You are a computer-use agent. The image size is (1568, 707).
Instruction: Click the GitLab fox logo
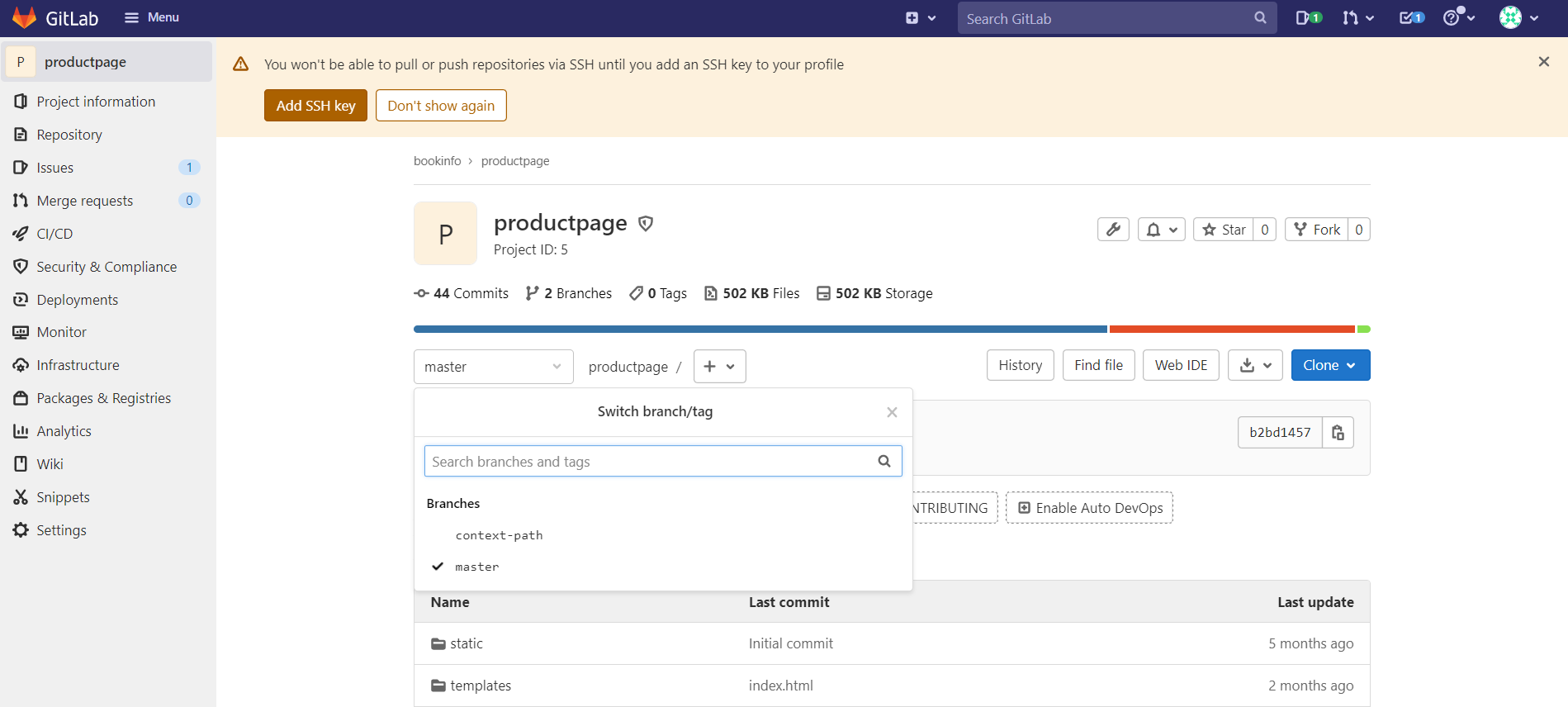[x=24, y=17]
